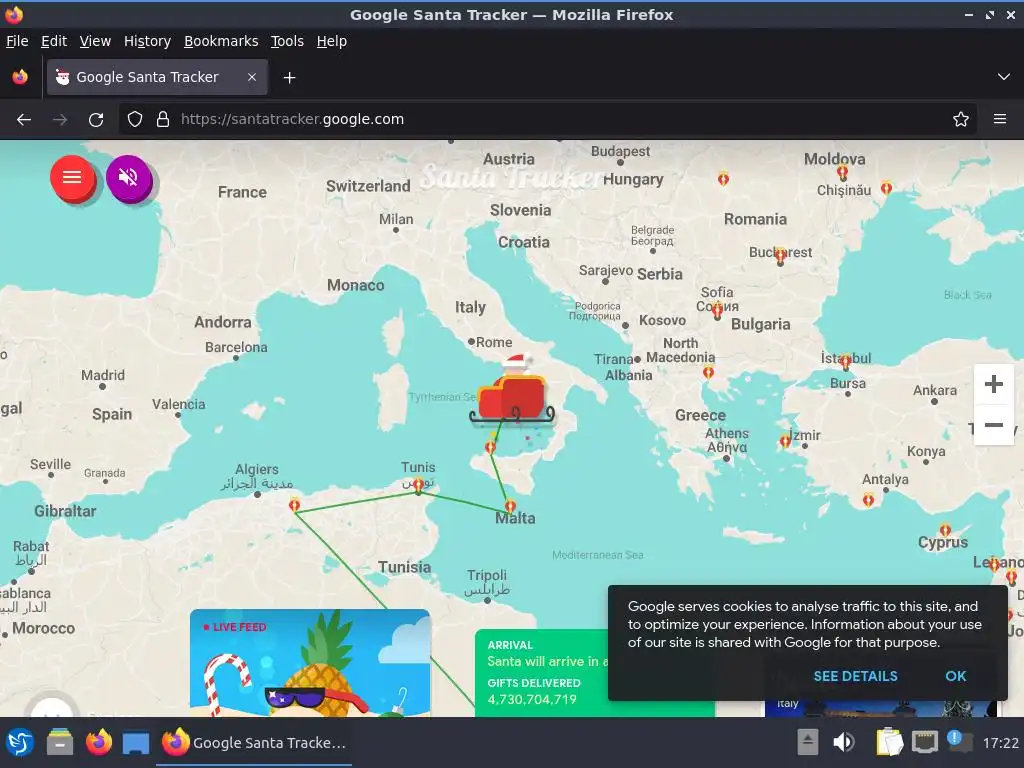Image resolution: width=1024 pixels, height=768 pixels.
Task: Click the Tripoli city label
Action: 487,582
